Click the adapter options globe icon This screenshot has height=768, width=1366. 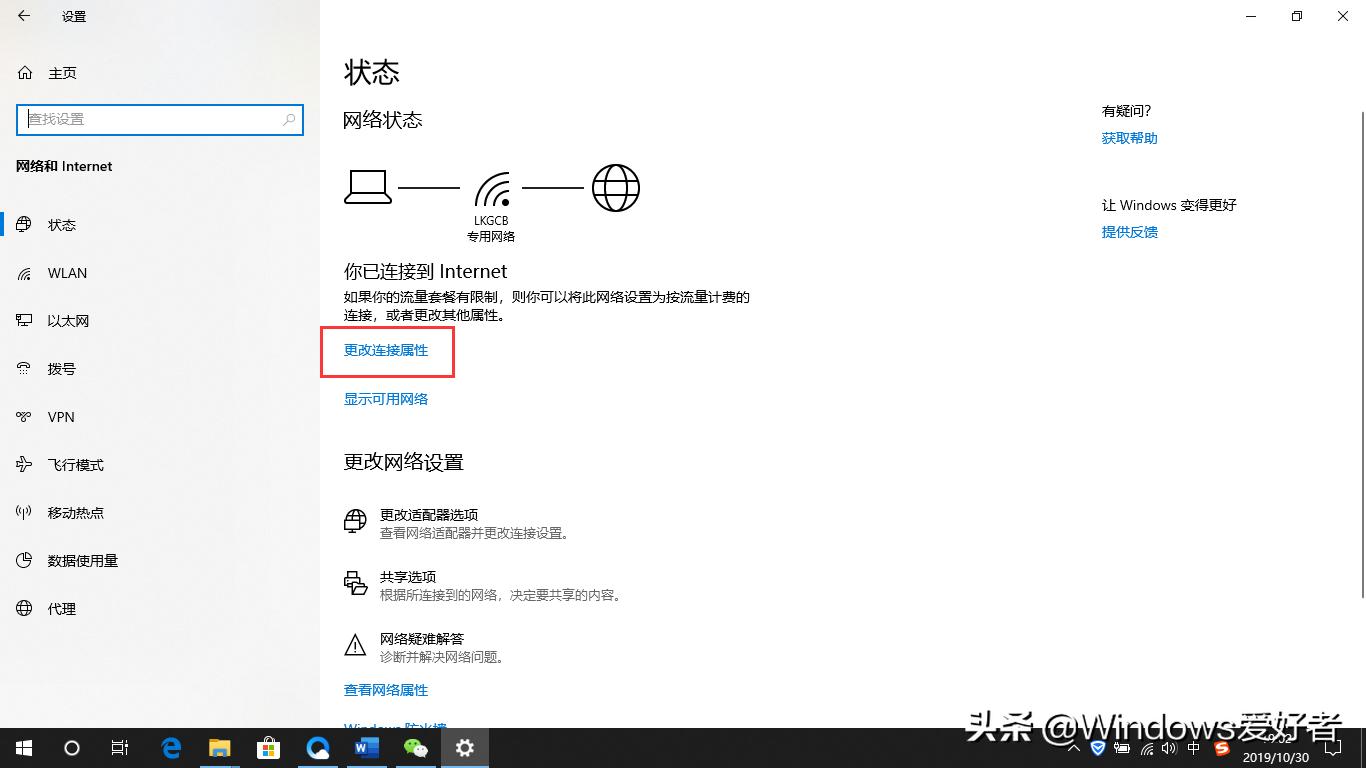pos(355,521)
